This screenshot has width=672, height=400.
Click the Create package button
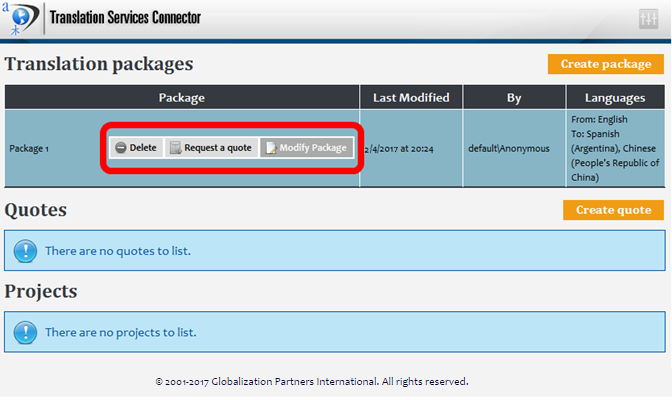click(x=606, y=64)
